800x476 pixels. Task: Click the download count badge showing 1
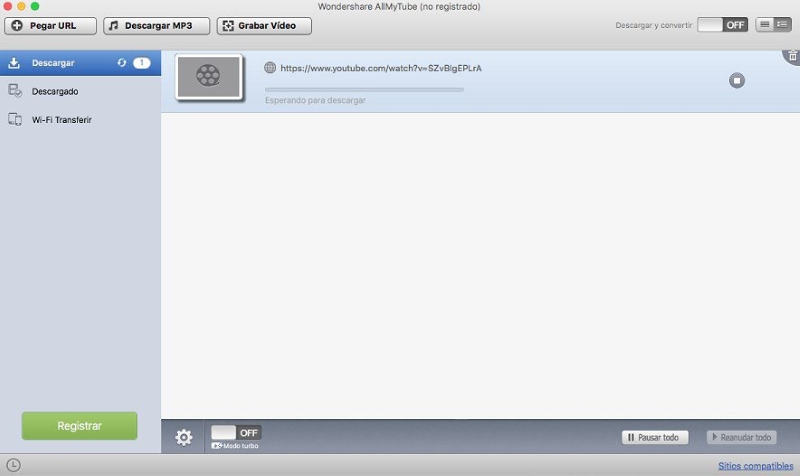point(142,63)
